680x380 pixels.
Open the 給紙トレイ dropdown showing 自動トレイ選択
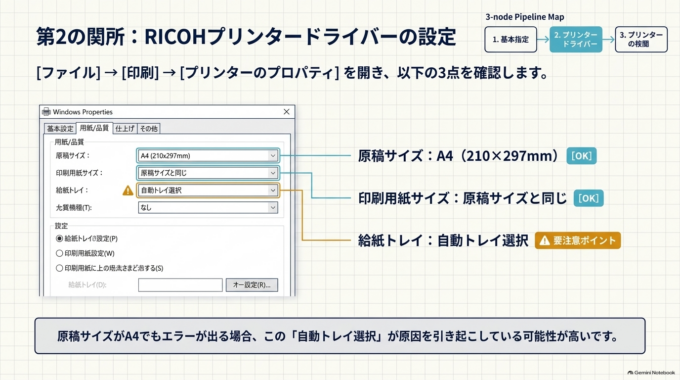pyautogui.click(x=208, y=190)
